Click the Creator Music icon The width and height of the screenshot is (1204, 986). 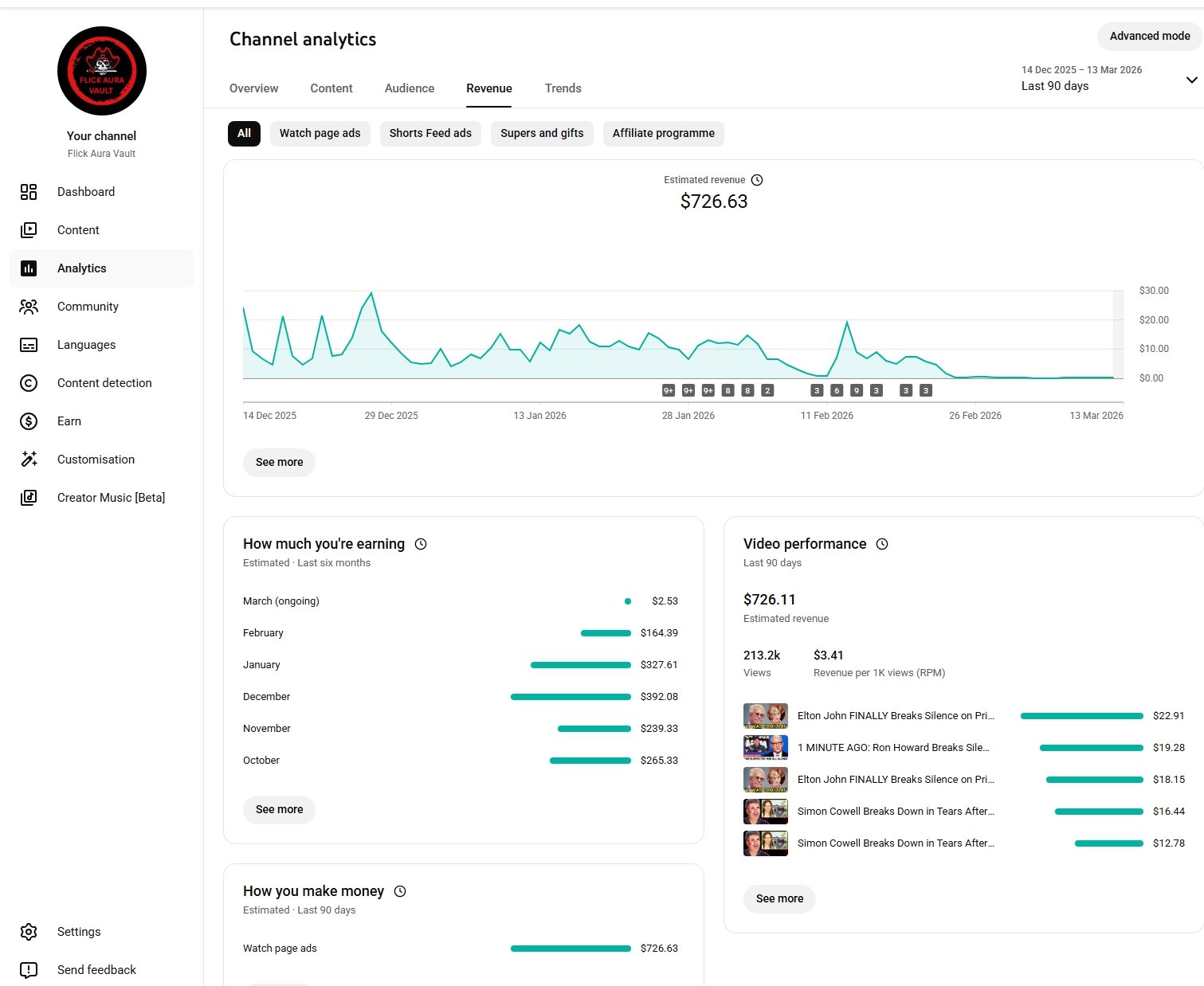click(x=29, y=498)
